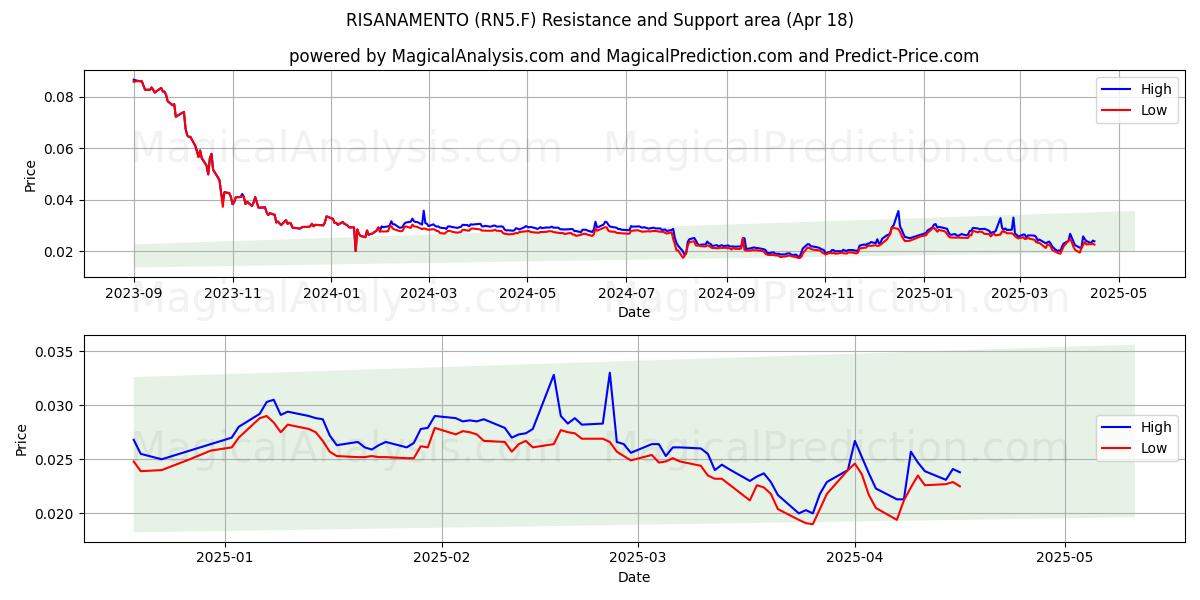Click top chart x-axis label '2025-05'

coord(1118,293)
